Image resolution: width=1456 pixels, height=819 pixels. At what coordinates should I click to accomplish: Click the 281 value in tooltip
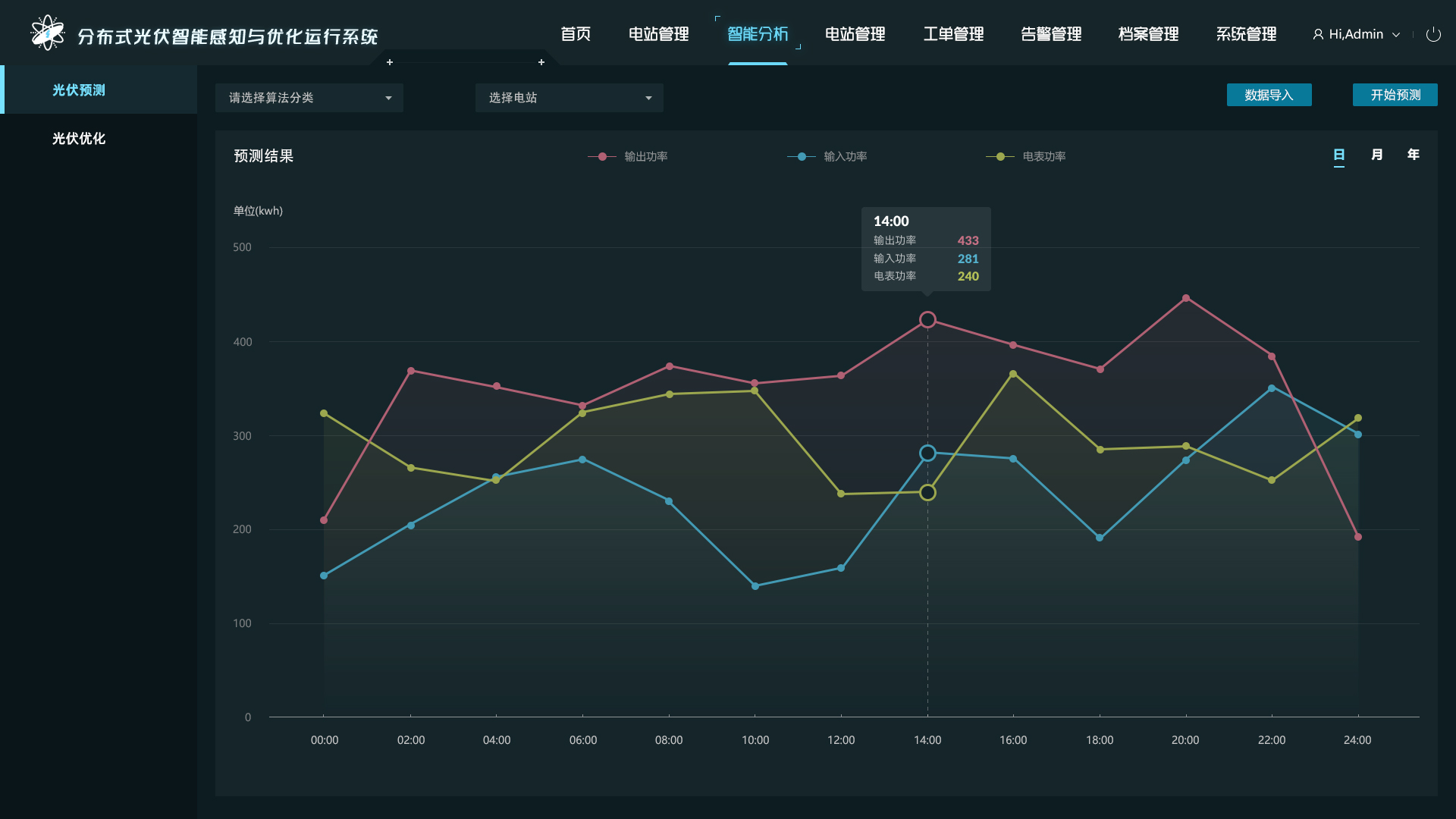coord(968,259)
